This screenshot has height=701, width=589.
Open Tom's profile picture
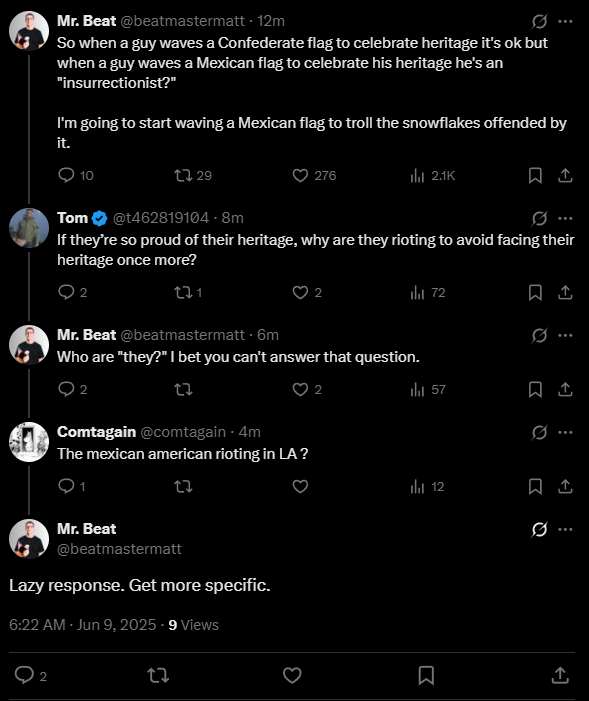(x=29, y=228)
